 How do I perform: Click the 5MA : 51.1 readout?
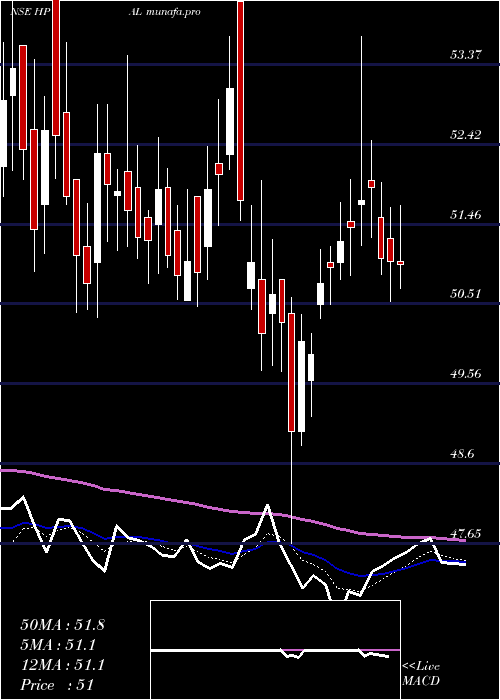(58, 645)
